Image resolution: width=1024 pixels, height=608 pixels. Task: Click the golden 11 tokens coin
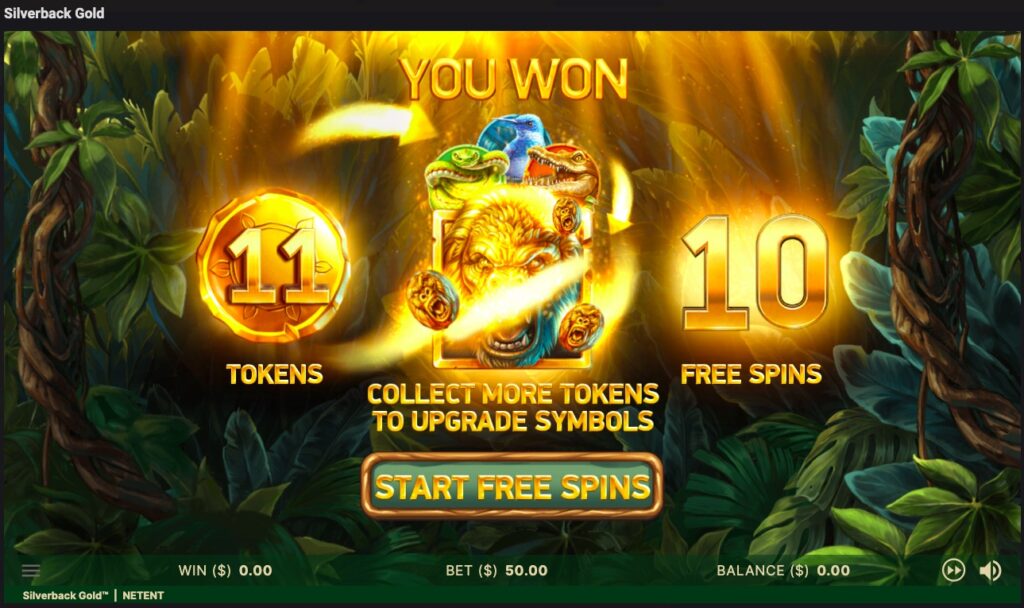click(x=274, y=266)
